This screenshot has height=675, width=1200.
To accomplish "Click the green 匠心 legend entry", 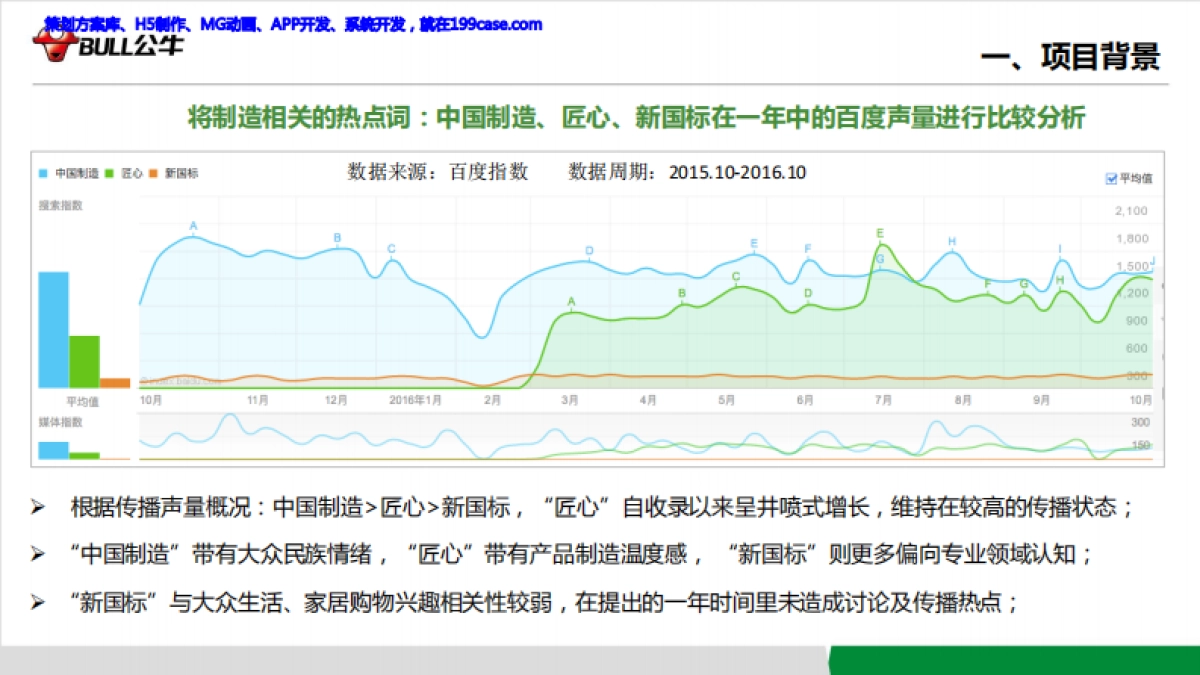I will pyautogui.click(x=126, y=173).
